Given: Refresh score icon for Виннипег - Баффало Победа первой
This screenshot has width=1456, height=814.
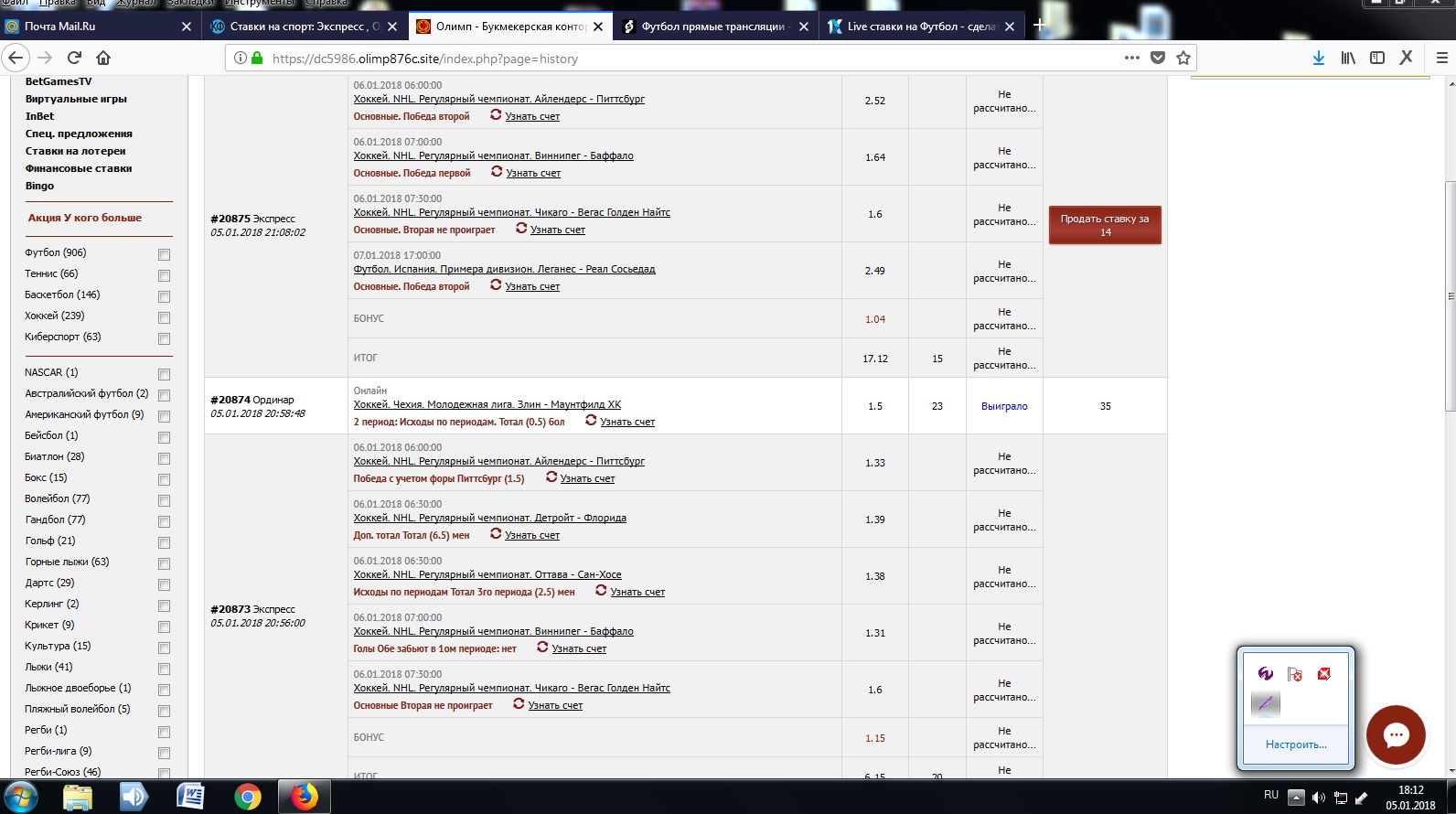Looking at the screenshot, I should pyautogui.click(x=497, y=172).
